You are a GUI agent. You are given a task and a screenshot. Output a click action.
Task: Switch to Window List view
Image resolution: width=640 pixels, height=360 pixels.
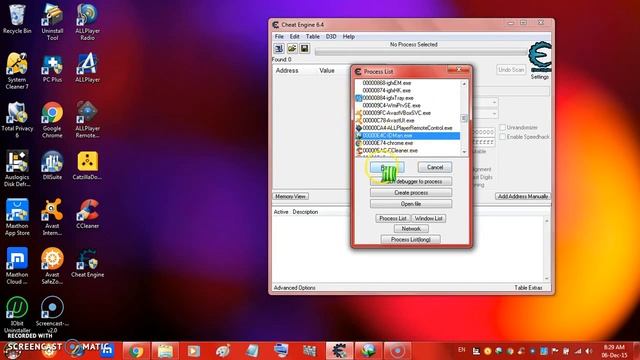coord(429,218)
